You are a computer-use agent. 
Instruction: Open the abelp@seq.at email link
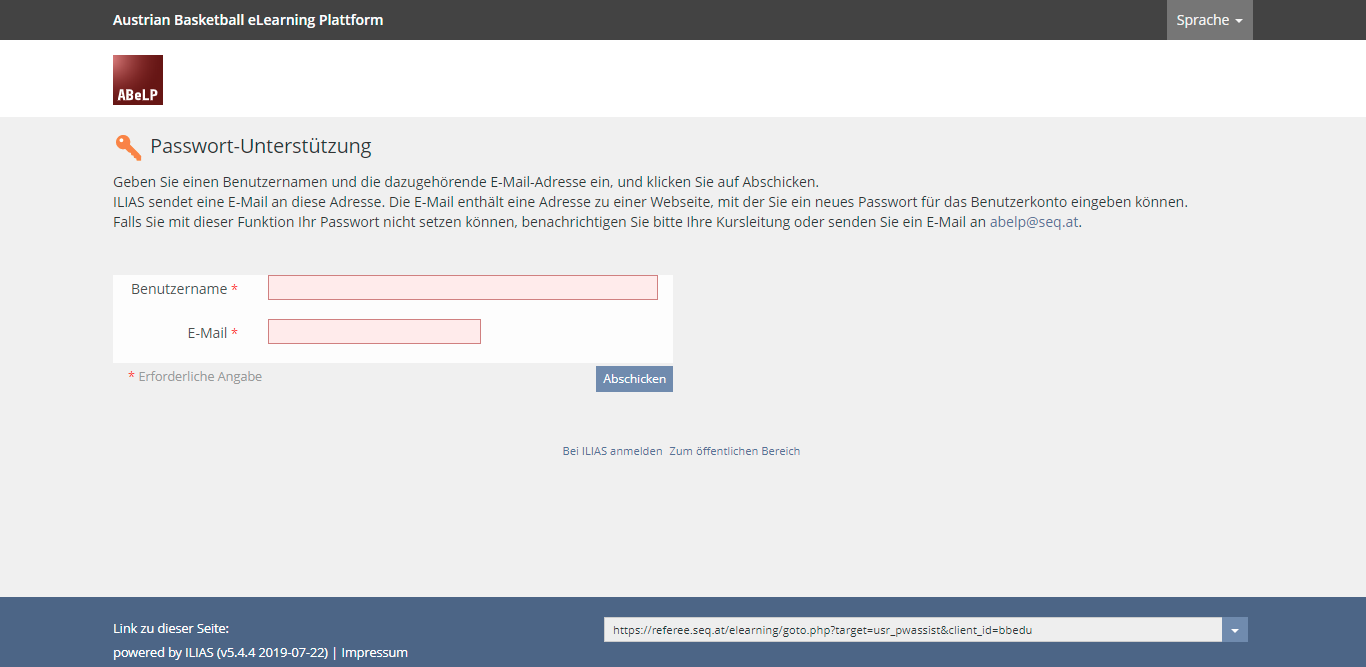(1034, 223)
